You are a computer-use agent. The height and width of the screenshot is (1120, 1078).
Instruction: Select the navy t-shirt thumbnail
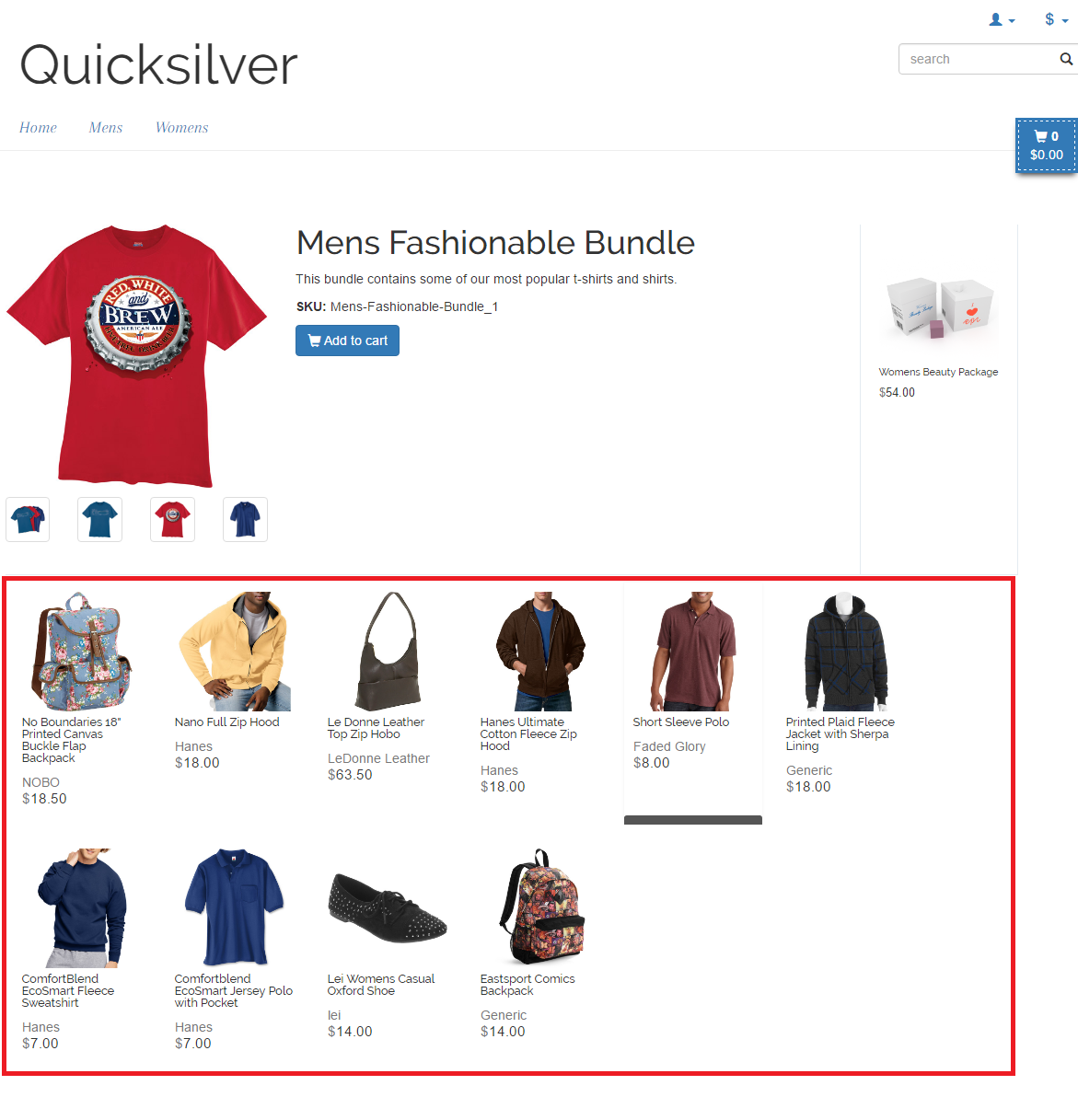pos(245,519)
